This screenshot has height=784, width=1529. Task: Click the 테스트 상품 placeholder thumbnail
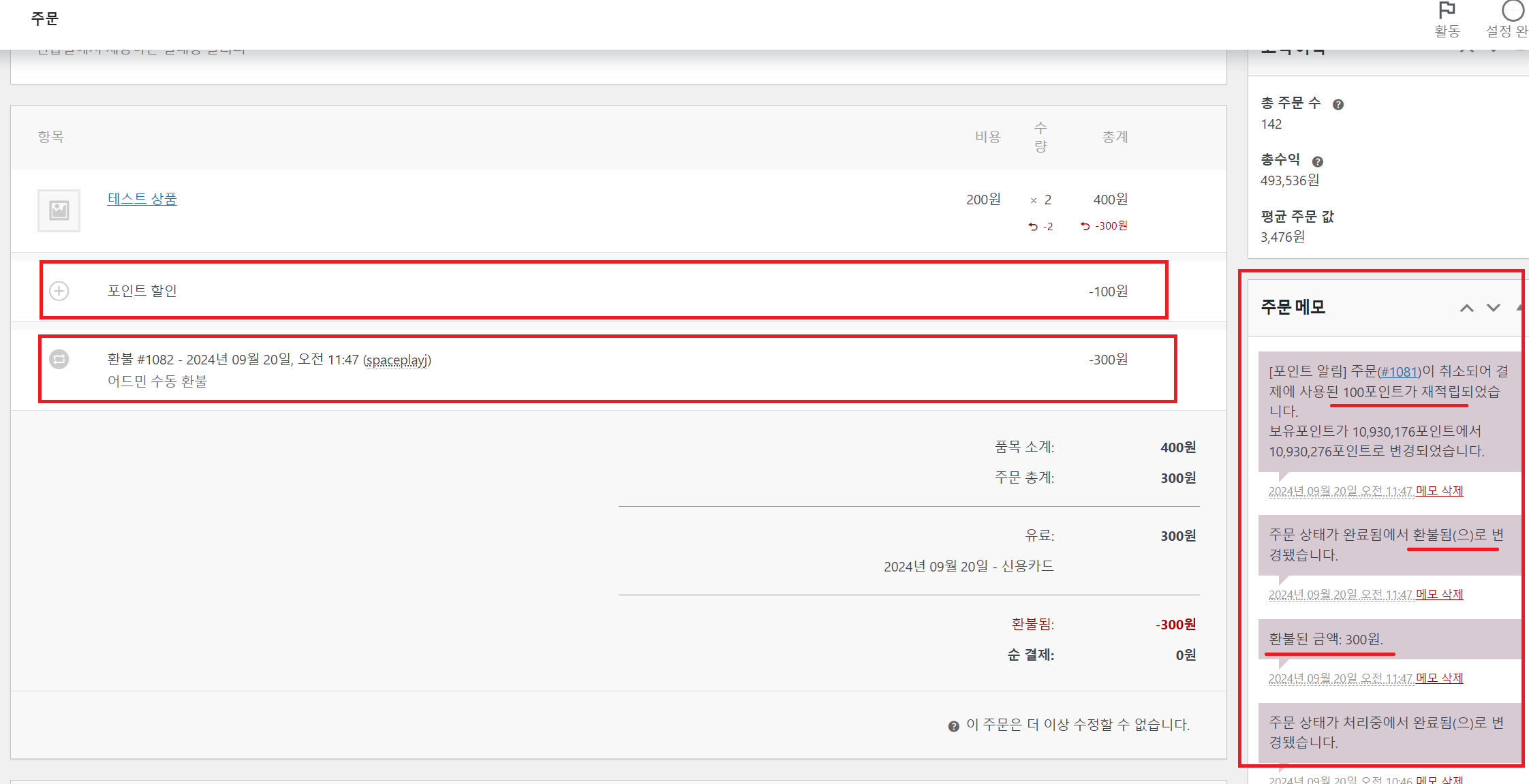tap(59, 210)
